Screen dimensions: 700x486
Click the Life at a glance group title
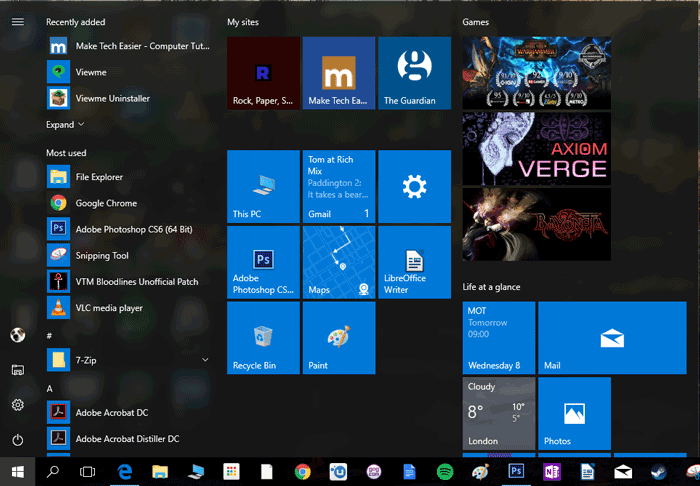tap(491, 287)
